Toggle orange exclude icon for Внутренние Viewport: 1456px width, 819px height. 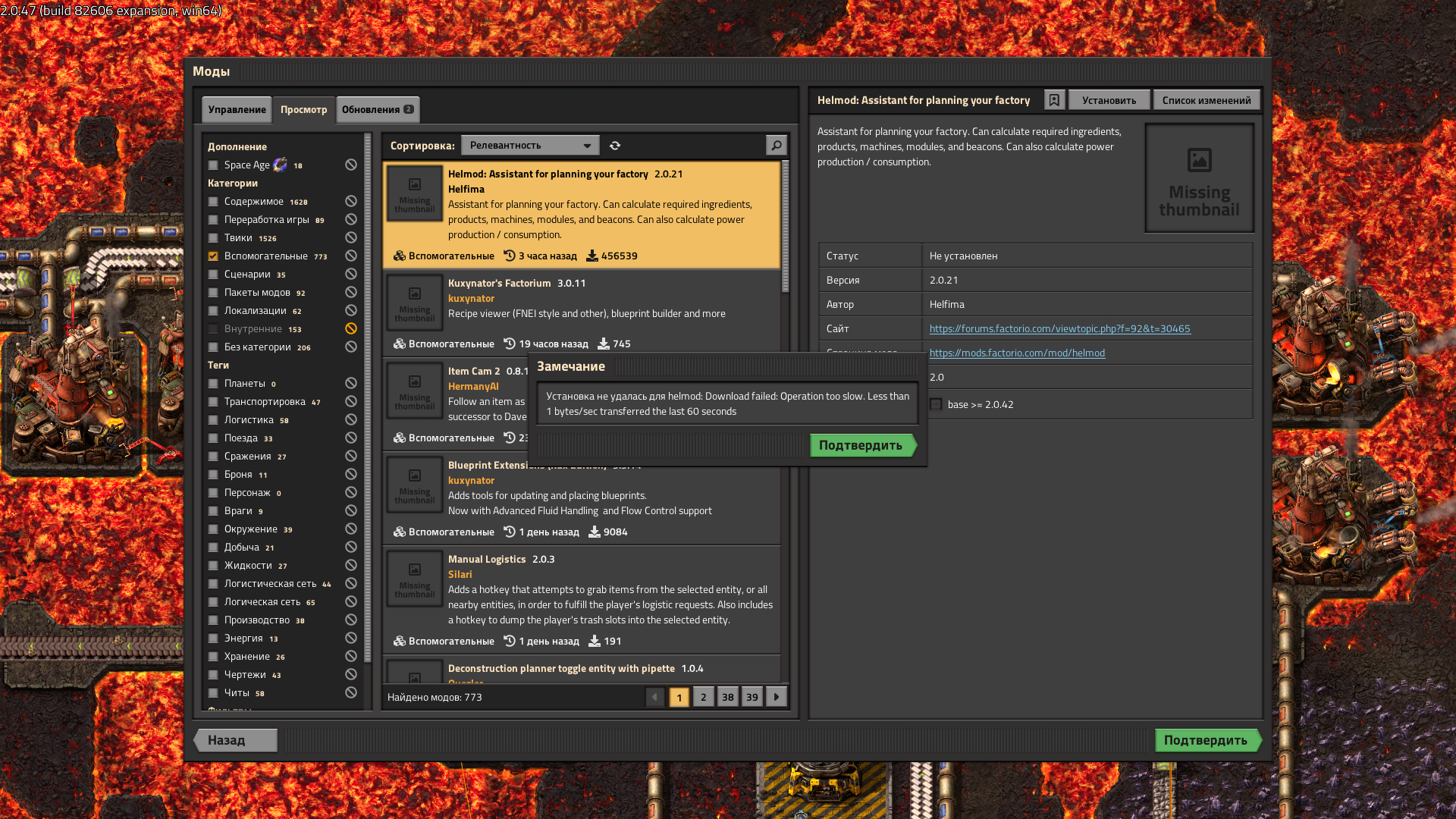tap(351, 328)
